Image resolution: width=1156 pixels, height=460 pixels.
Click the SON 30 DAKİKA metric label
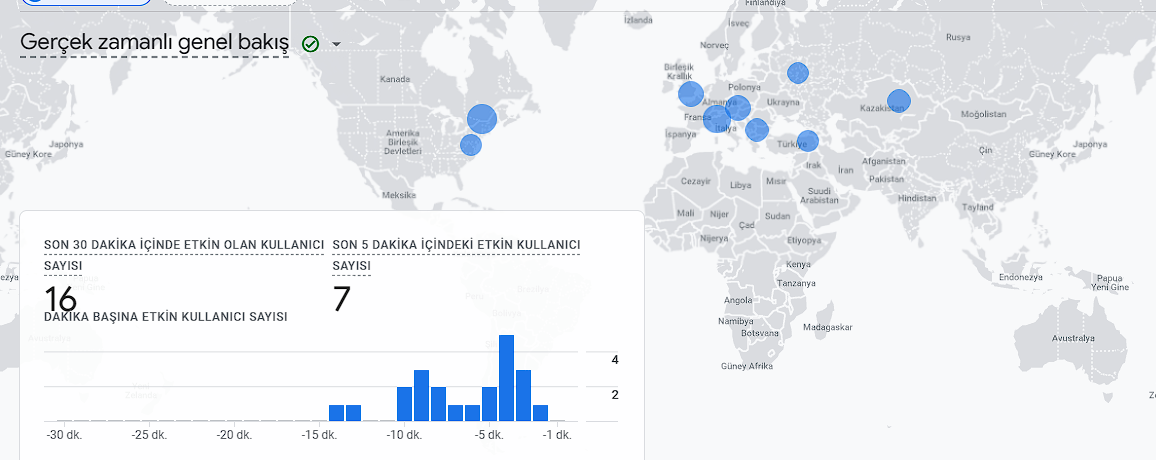184,254
